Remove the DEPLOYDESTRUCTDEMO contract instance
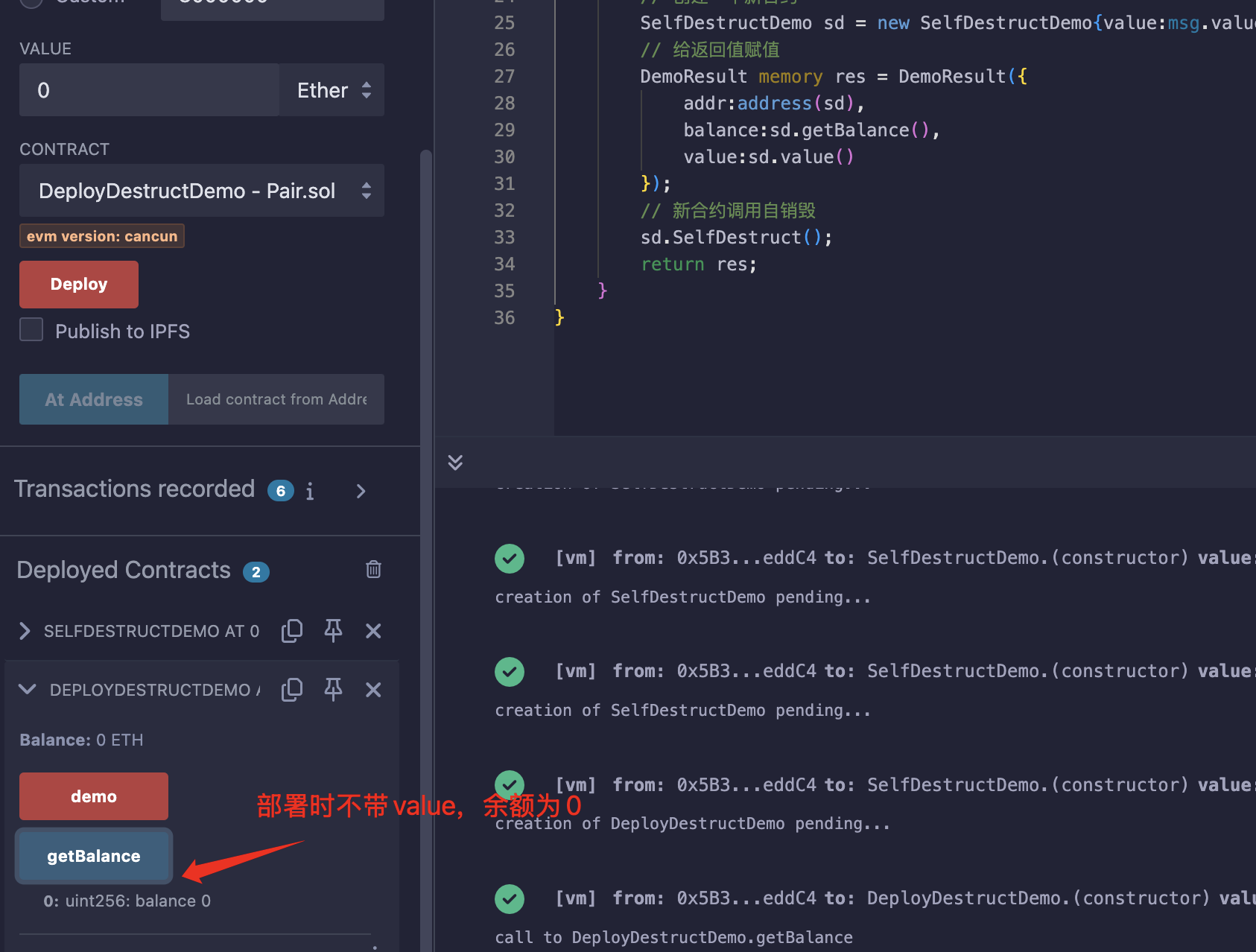The width and height of the screenshot is (1256, 952). (x=373, y=690)
